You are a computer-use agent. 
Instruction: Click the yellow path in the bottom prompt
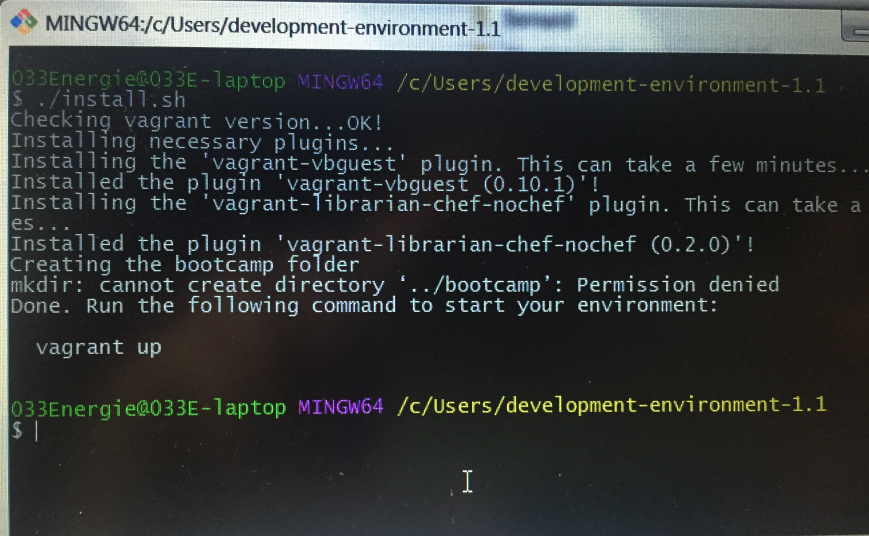(x=611, y=405)
